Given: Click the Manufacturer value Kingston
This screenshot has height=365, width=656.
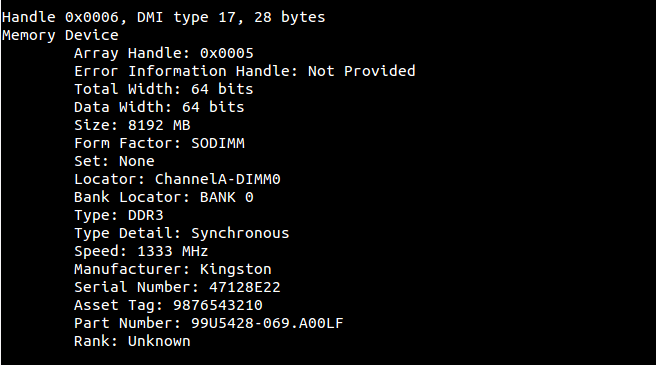Looking at the screenshot, I should (236, 269).
